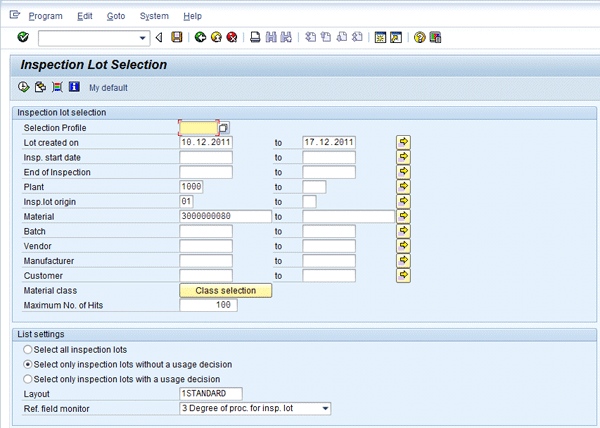Viewport: 600px width, 428px height.
Task: Click the Customer to-value field
Action: (x=329, y=275)
